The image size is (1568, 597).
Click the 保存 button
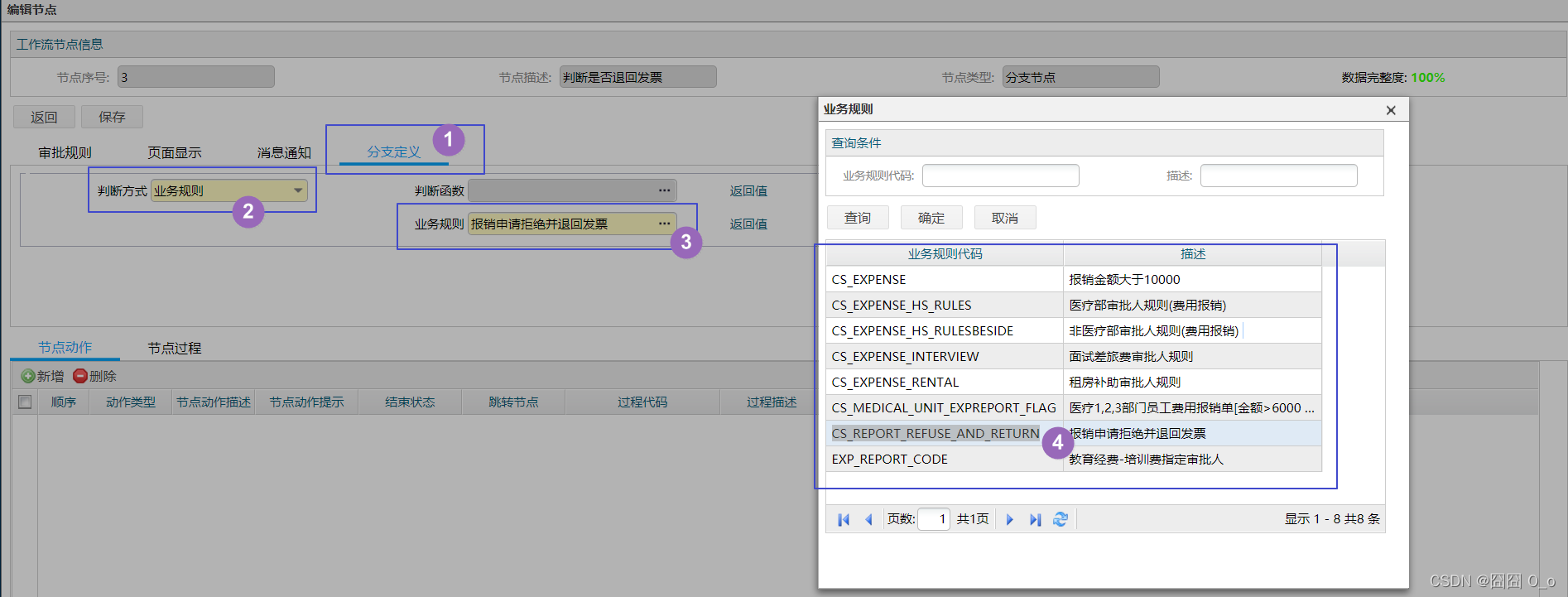(x=112, y=117)
